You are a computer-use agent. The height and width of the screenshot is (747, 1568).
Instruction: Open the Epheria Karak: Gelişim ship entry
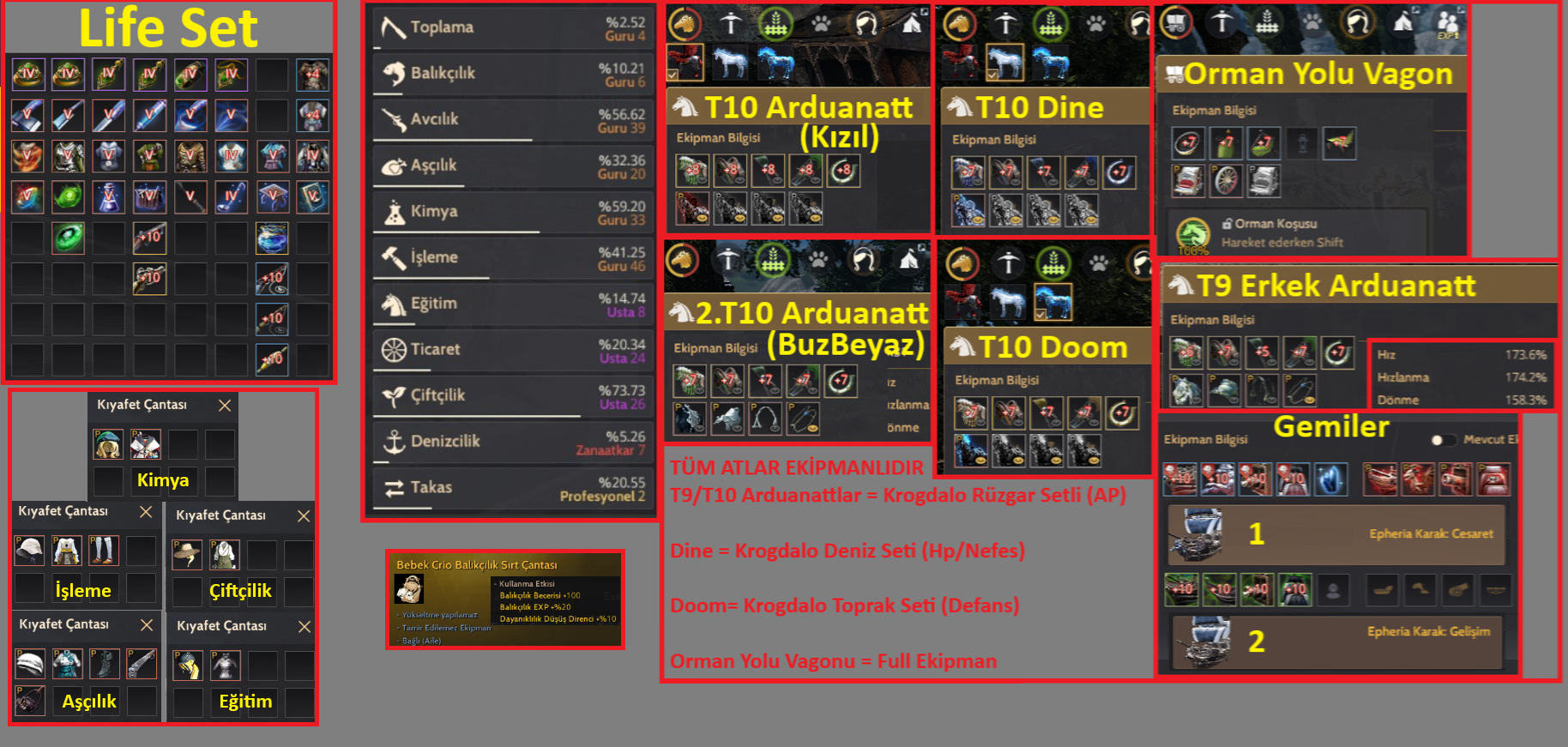(x=1336, y=641)
